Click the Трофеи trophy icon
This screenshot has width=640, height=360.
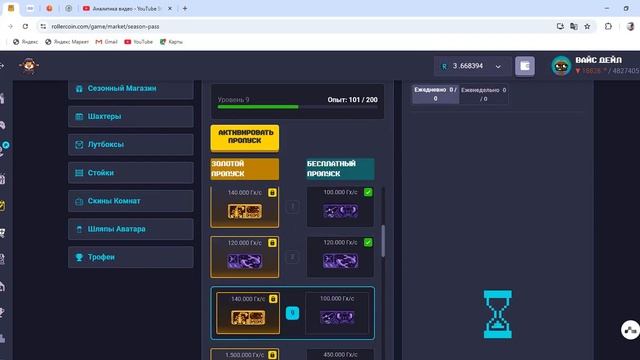pyautogui.click(x=79, y=257)
